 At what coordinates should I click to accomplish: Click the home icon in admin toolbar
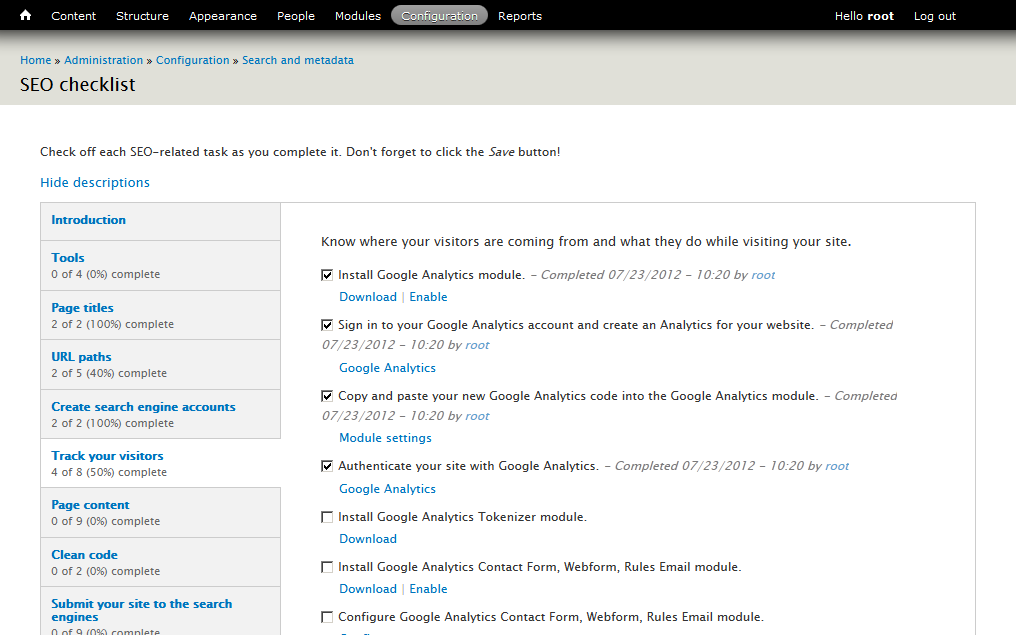26,16
